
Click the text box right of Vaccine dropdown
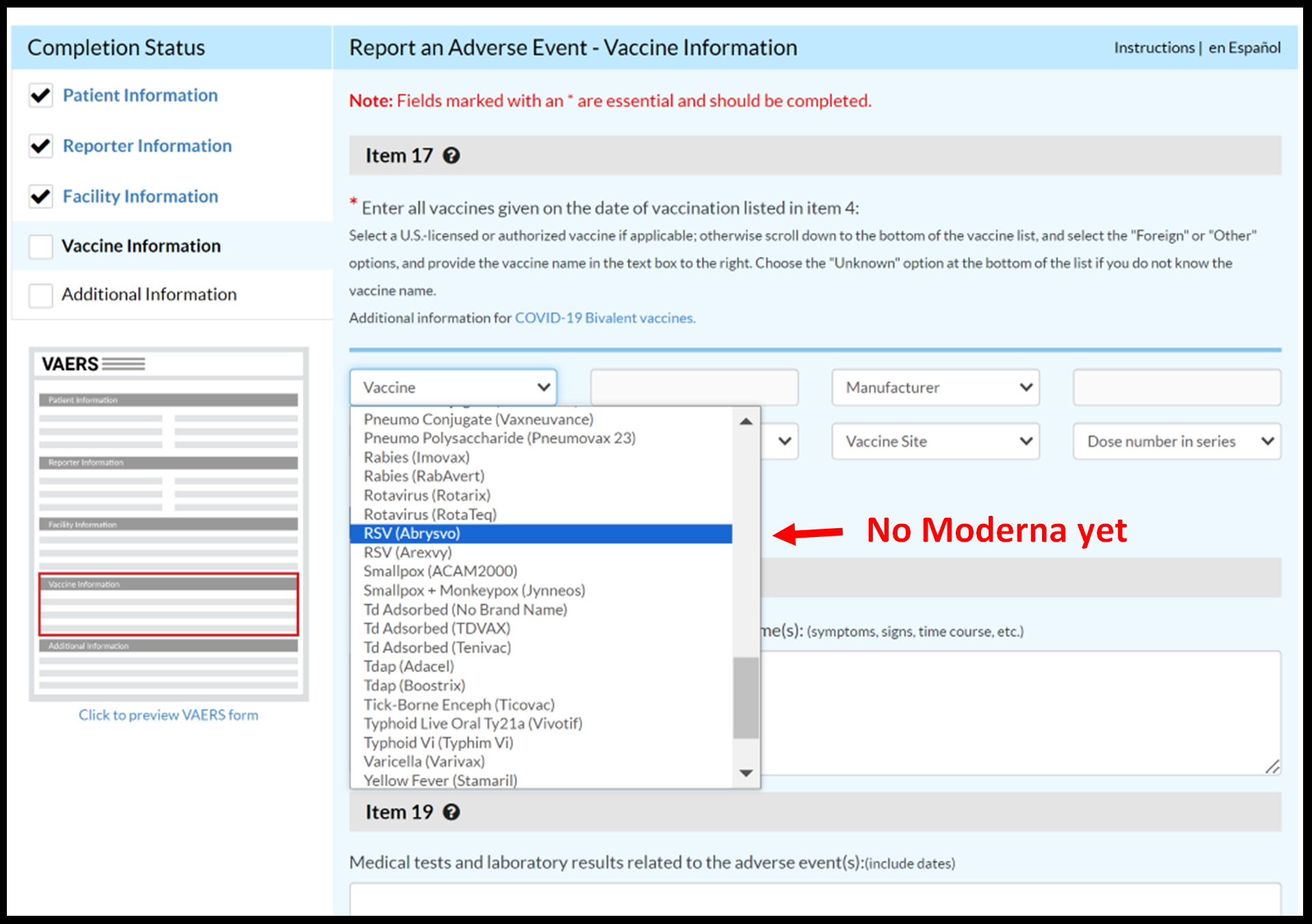tap(694, 387)
